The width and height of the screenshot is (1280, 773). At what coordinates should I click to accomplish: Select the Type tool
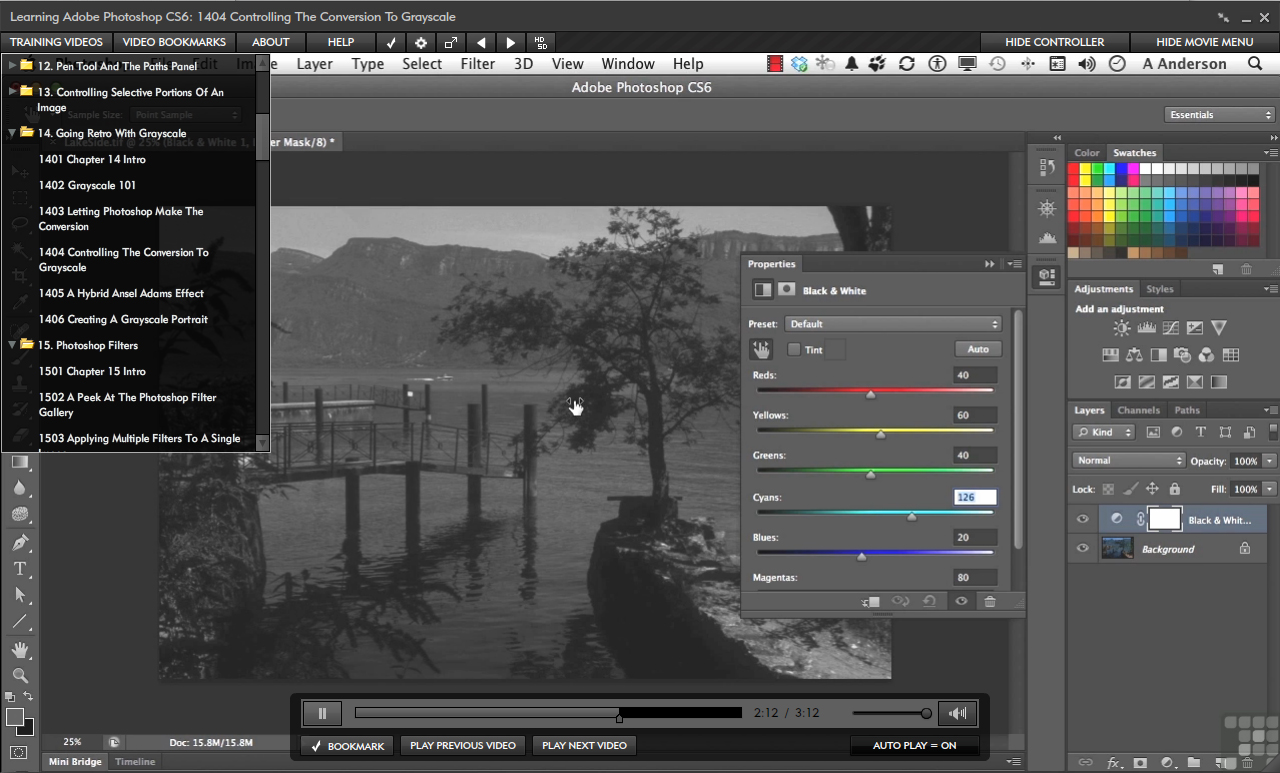click(20, 568)
